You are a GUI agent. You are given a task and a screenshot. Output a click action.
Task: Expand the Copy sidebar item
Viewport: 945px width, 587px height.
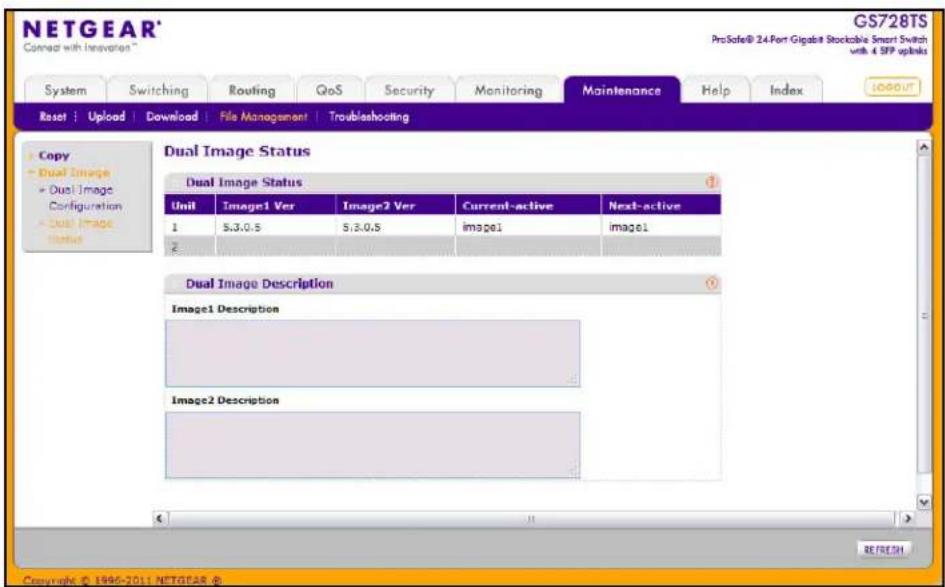click(x=54, y=155)
